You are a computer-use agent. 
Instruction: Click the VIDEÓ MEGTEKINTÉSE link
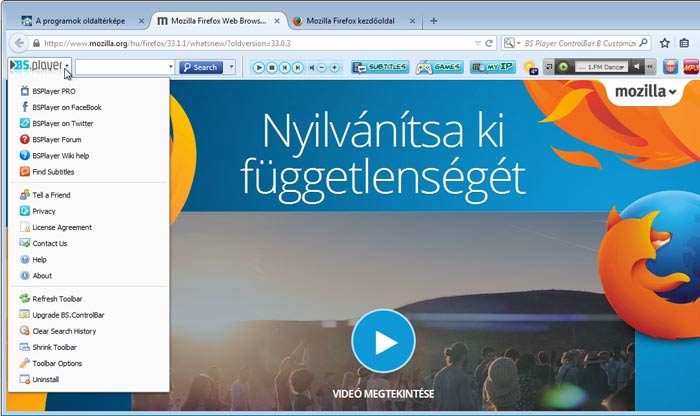click(383, 394)
